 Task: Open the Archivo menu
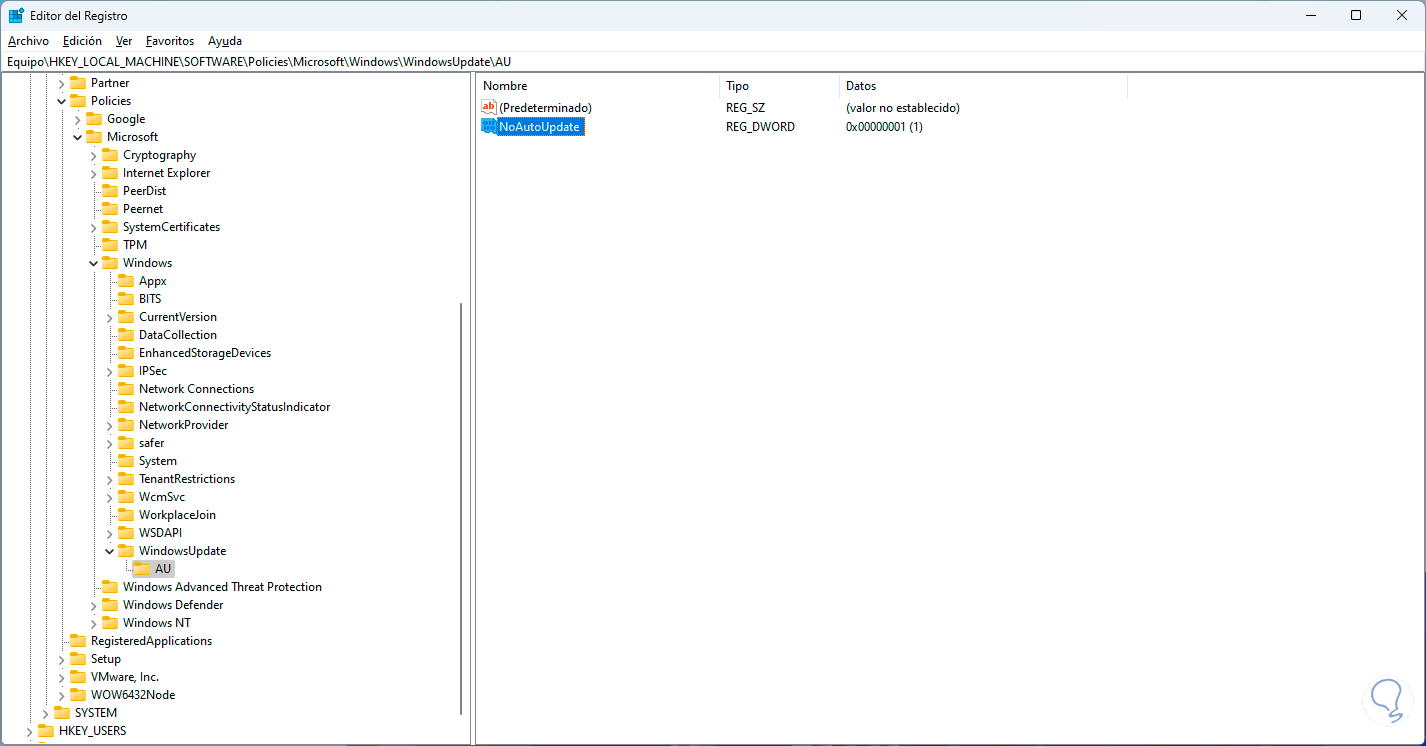[28, 41]
